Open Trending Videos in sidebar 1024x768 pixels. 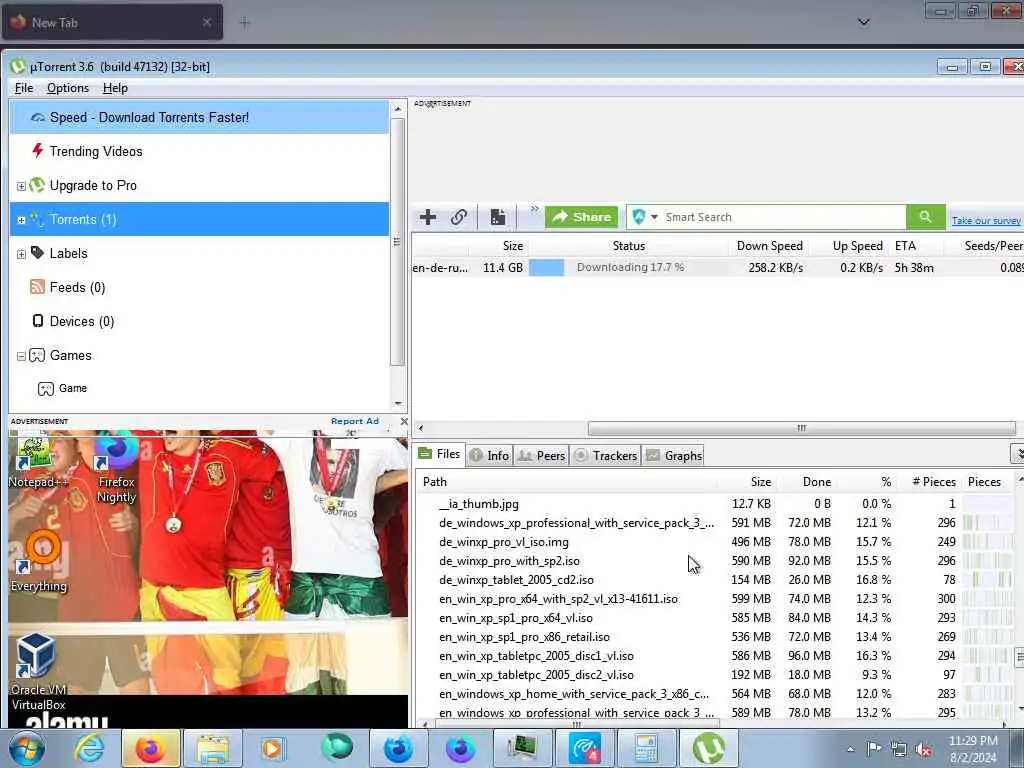(x=95, y=152)
